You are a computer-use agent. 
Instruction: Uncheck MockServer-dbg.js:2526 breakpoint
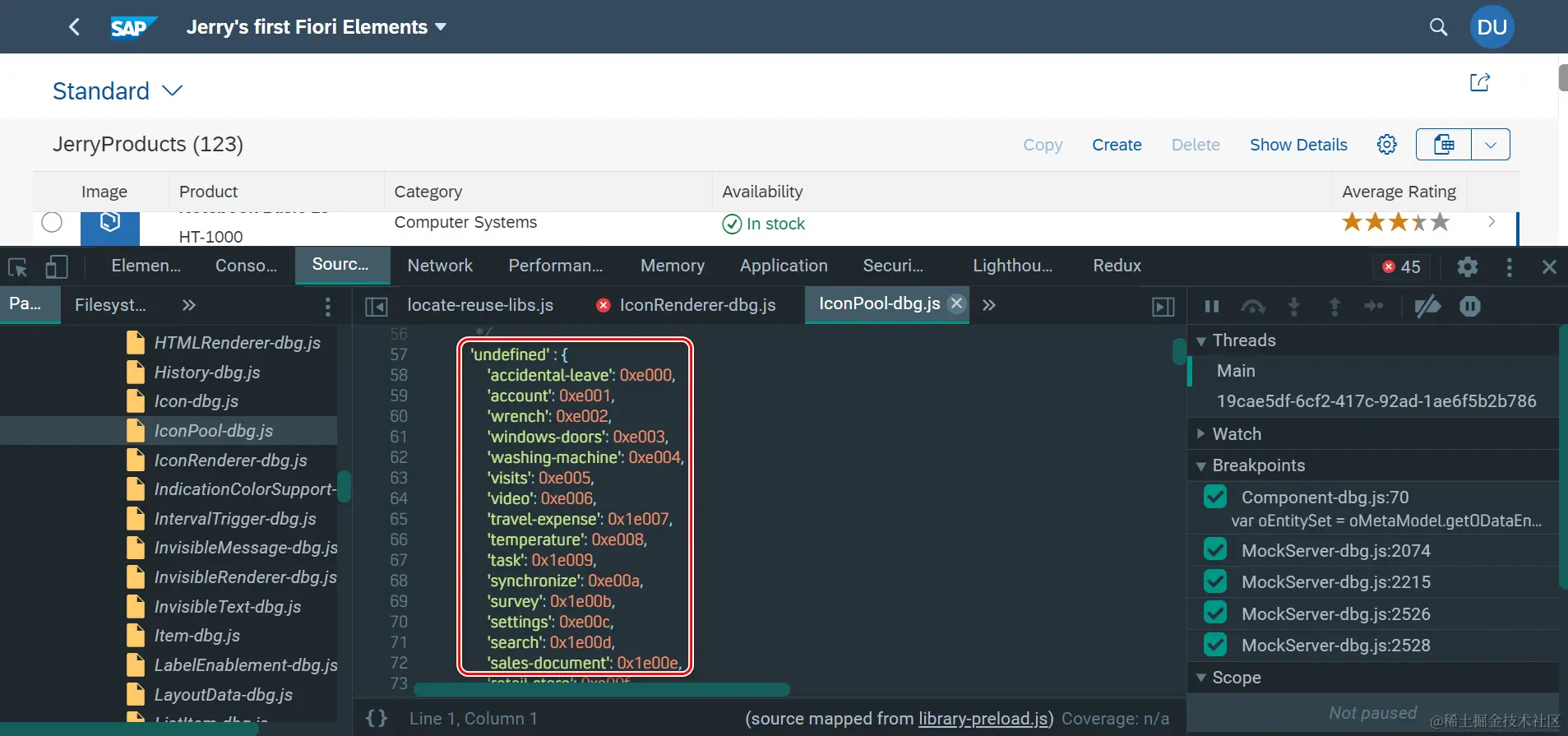point(1214,613)
